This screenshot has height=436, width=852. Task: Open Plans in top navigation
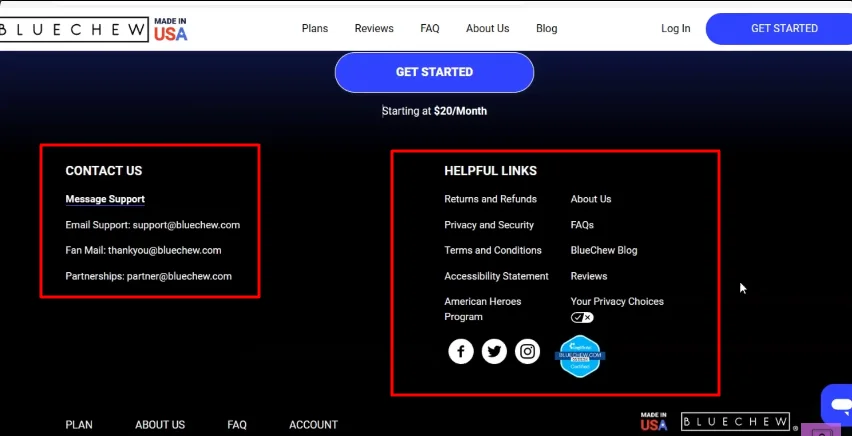(x=315, y=28)
